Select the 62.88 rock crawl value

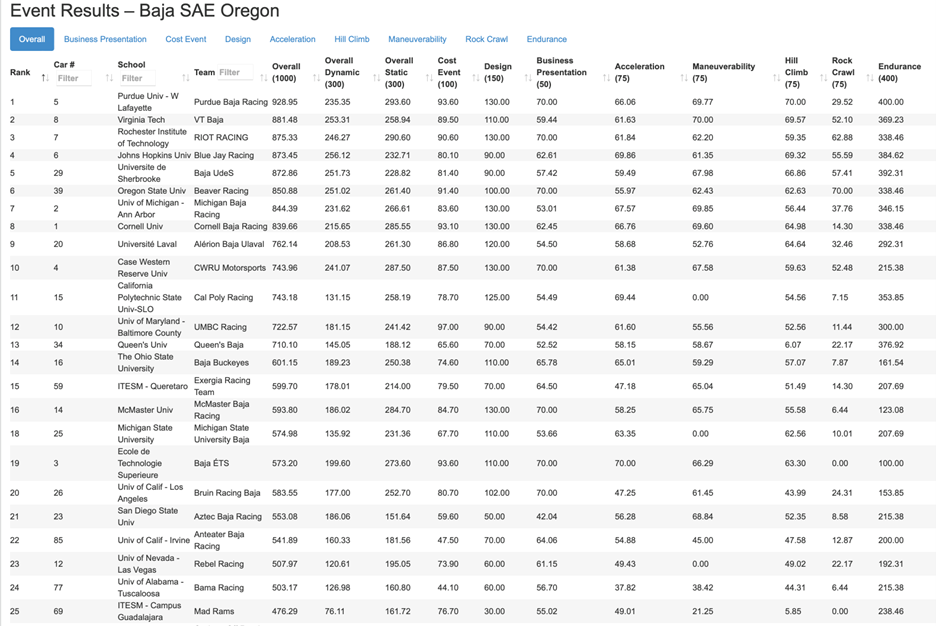[842, 137]
